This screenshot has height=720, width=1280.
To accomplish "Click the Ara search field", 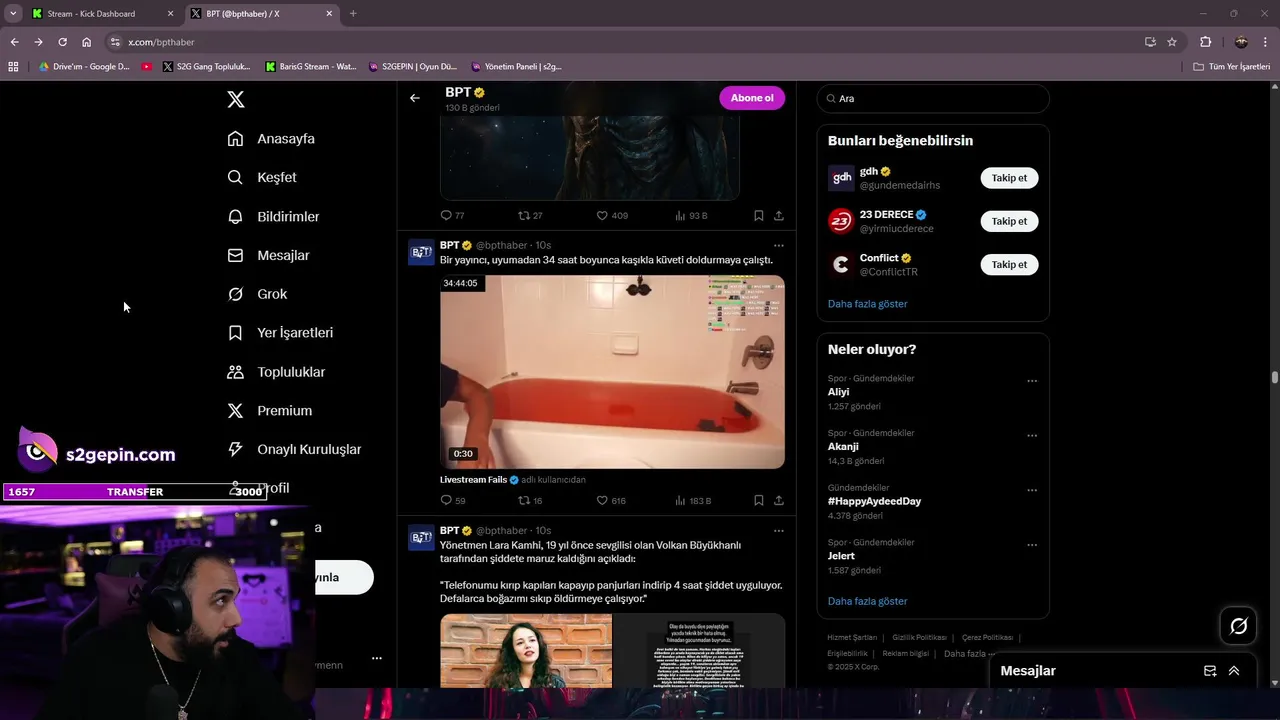I will [933, 98].
